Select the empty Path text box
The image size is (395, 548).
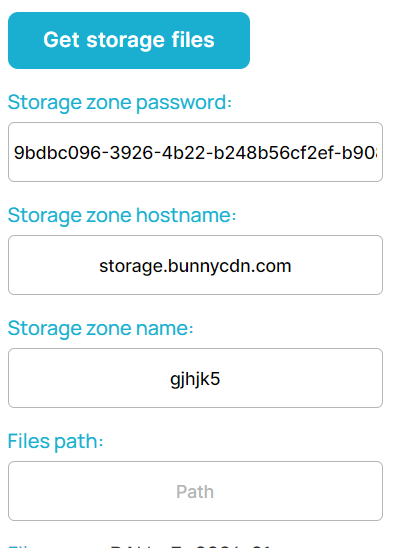click(x=195, y=491)
